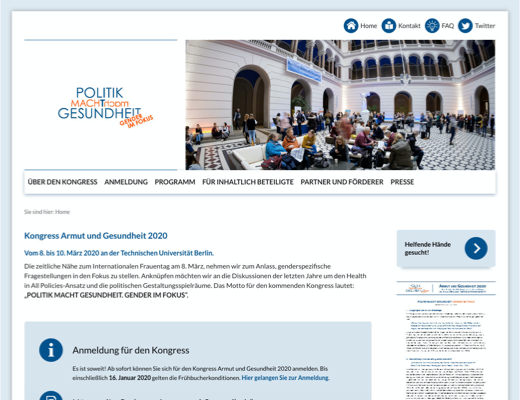This screenshot has height=400, width=520.
Task: Click the Kontakt text link
Action: tap(409, 26)
